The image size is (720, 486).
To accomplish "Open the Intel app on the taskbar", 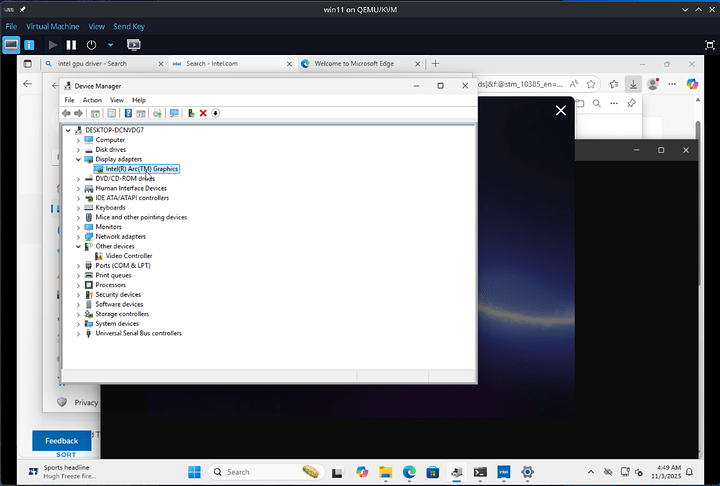I will [504, 472].
